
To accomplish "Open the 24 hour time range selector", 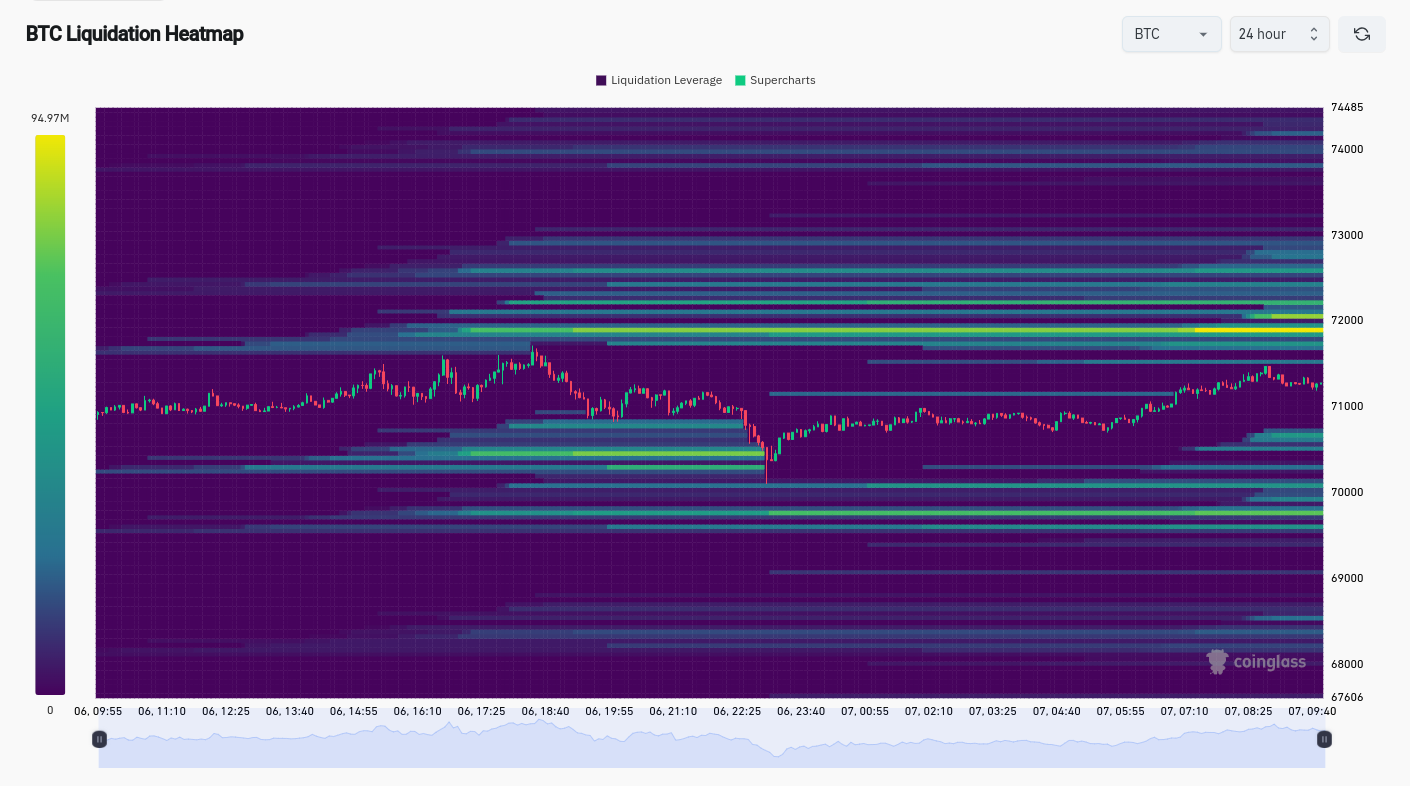I will pos(1279,34).
